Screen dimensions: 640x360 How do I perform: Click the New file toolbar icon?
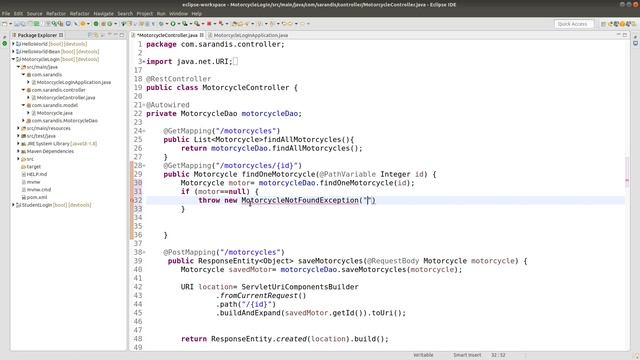[4, 24]
